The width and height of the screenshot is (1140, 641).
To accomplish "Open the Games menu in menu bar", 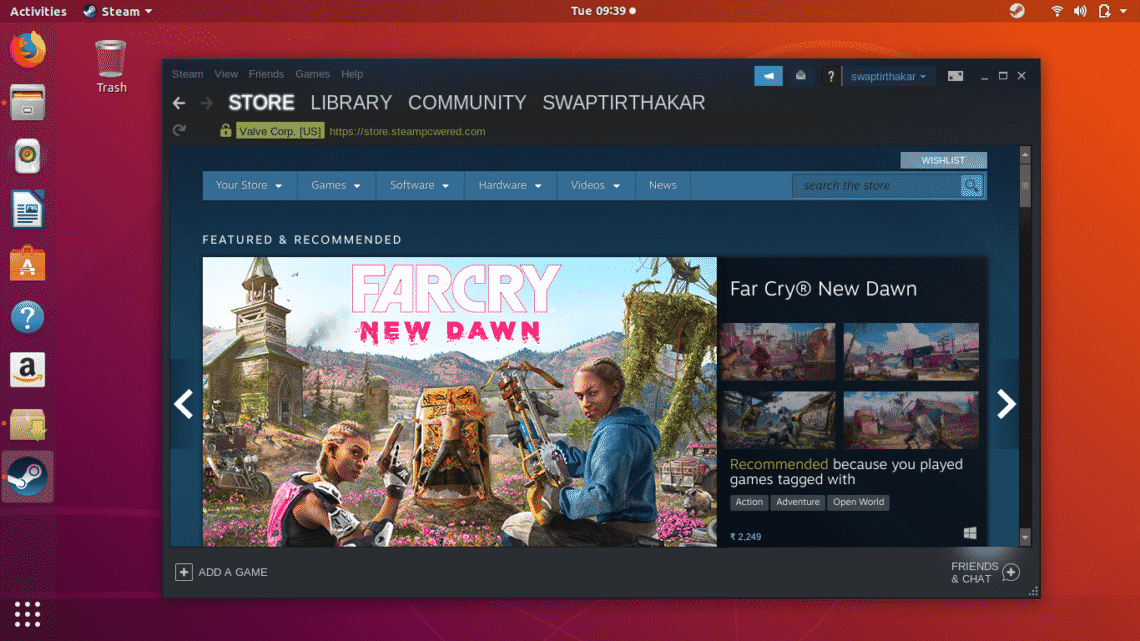I will click(313, 74).
